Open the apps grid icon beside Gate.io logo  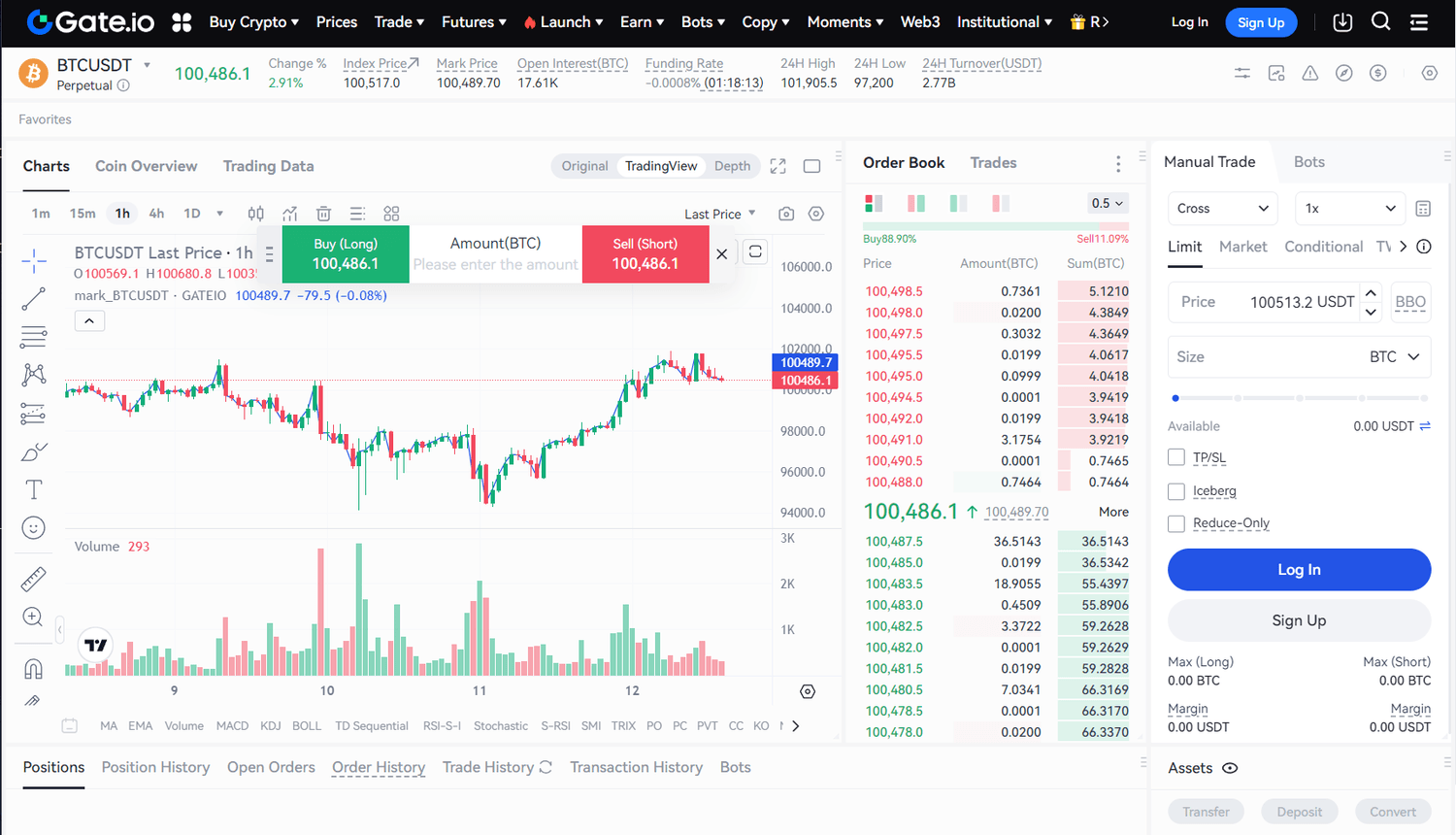[x=182, y=22]
